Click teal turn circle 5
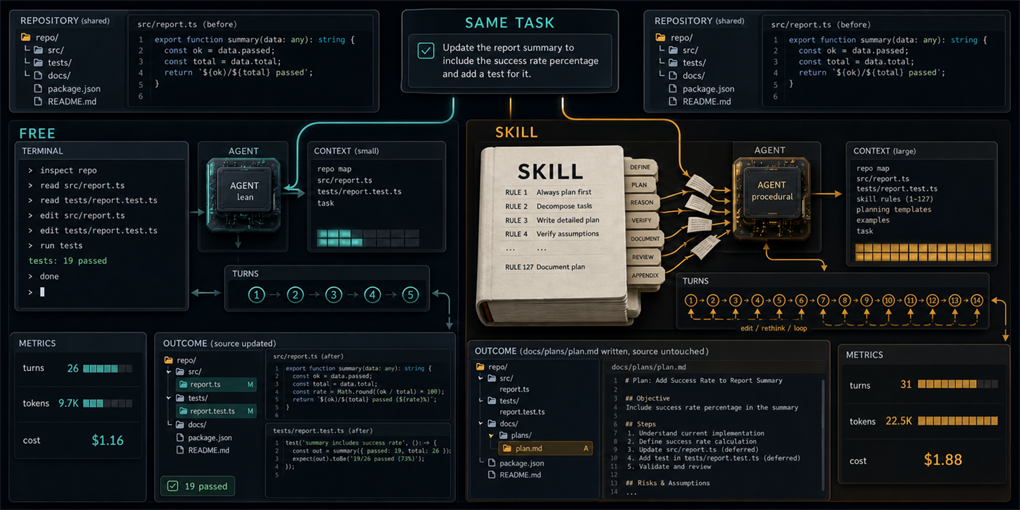Viewport: 1020px width, 510px height. pyautogui.click(x=410, y=295)
